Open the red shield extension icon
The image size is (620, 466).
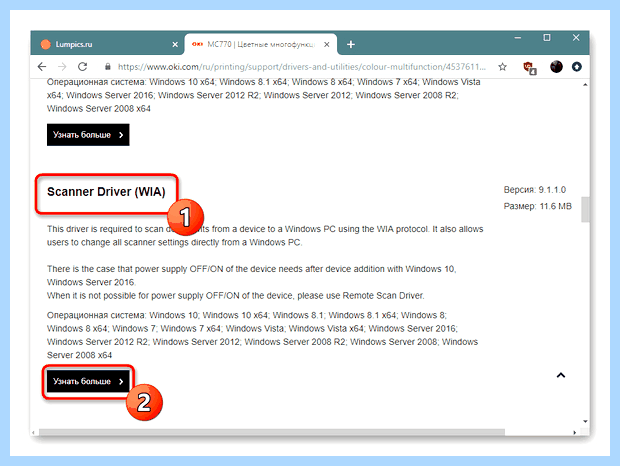[529, 67]
